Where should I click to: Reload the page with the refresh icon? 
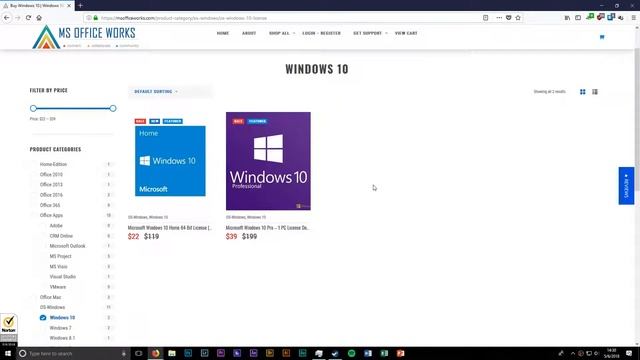click(x=28, y=18)
